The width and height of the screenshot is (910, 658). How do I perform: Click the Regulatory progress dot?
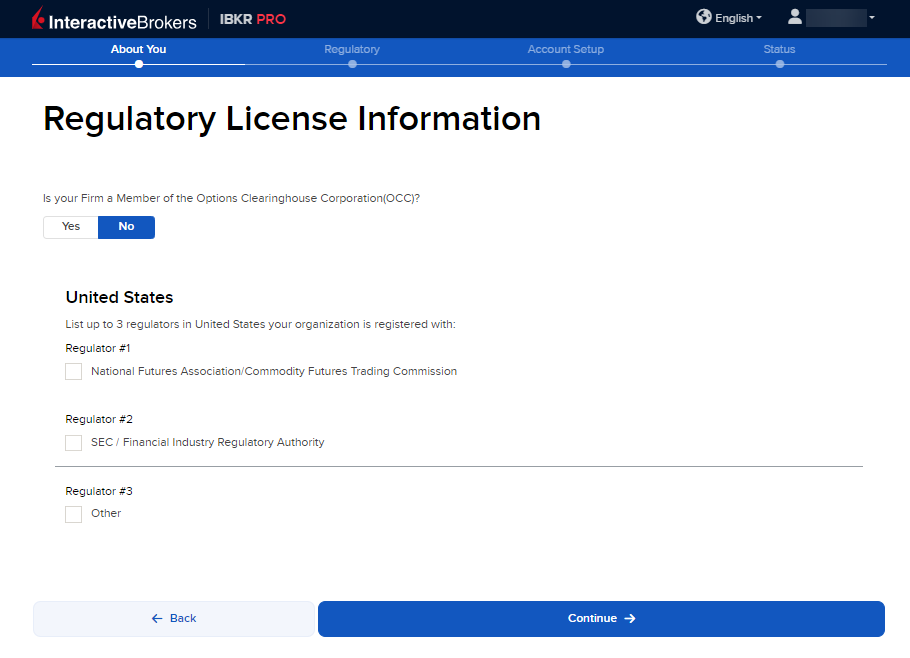(x=352, y=64)
